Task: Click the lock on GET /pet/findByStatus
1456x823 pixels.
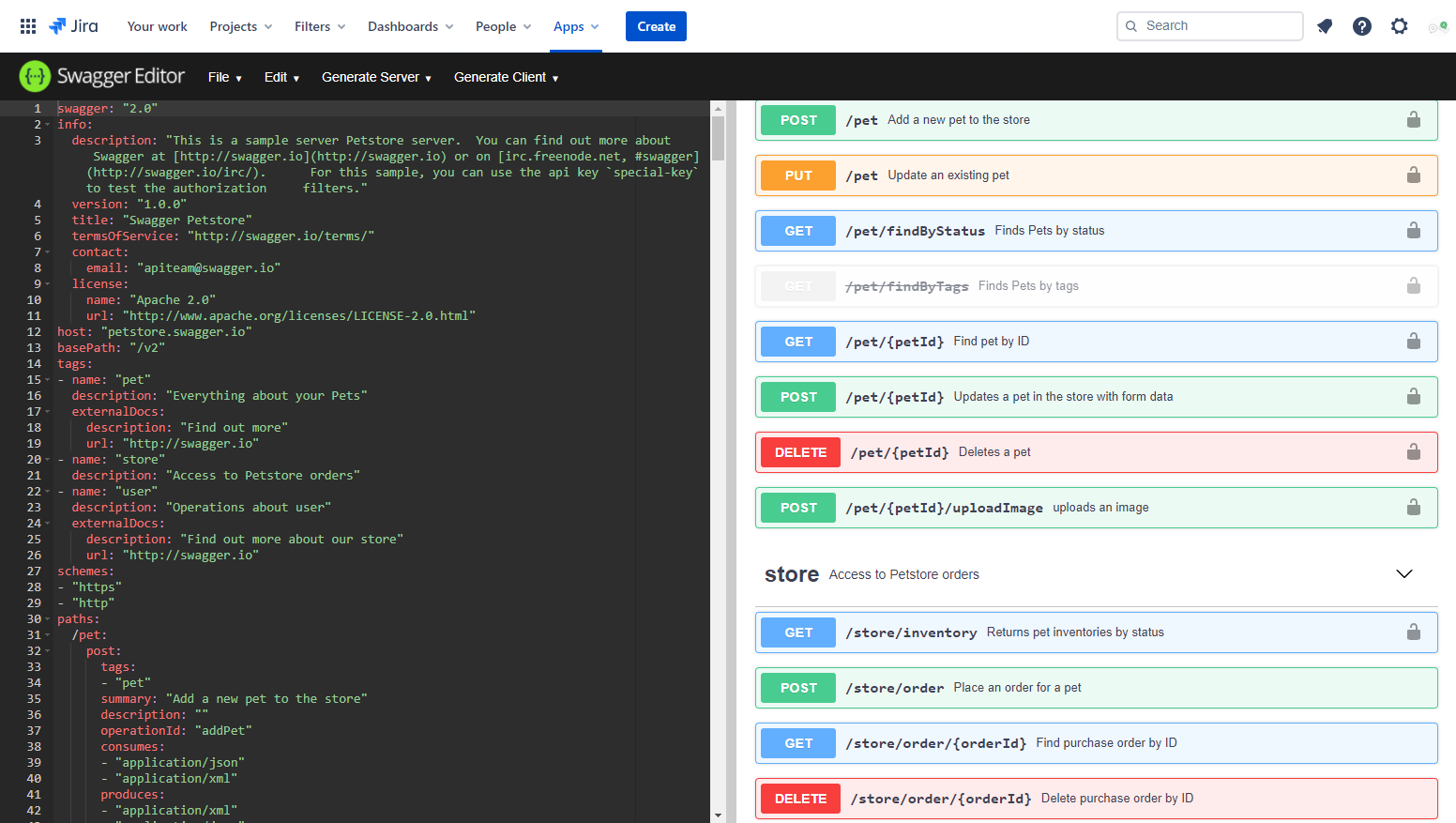Action: pyautogui.click(x=1414, y=231)
